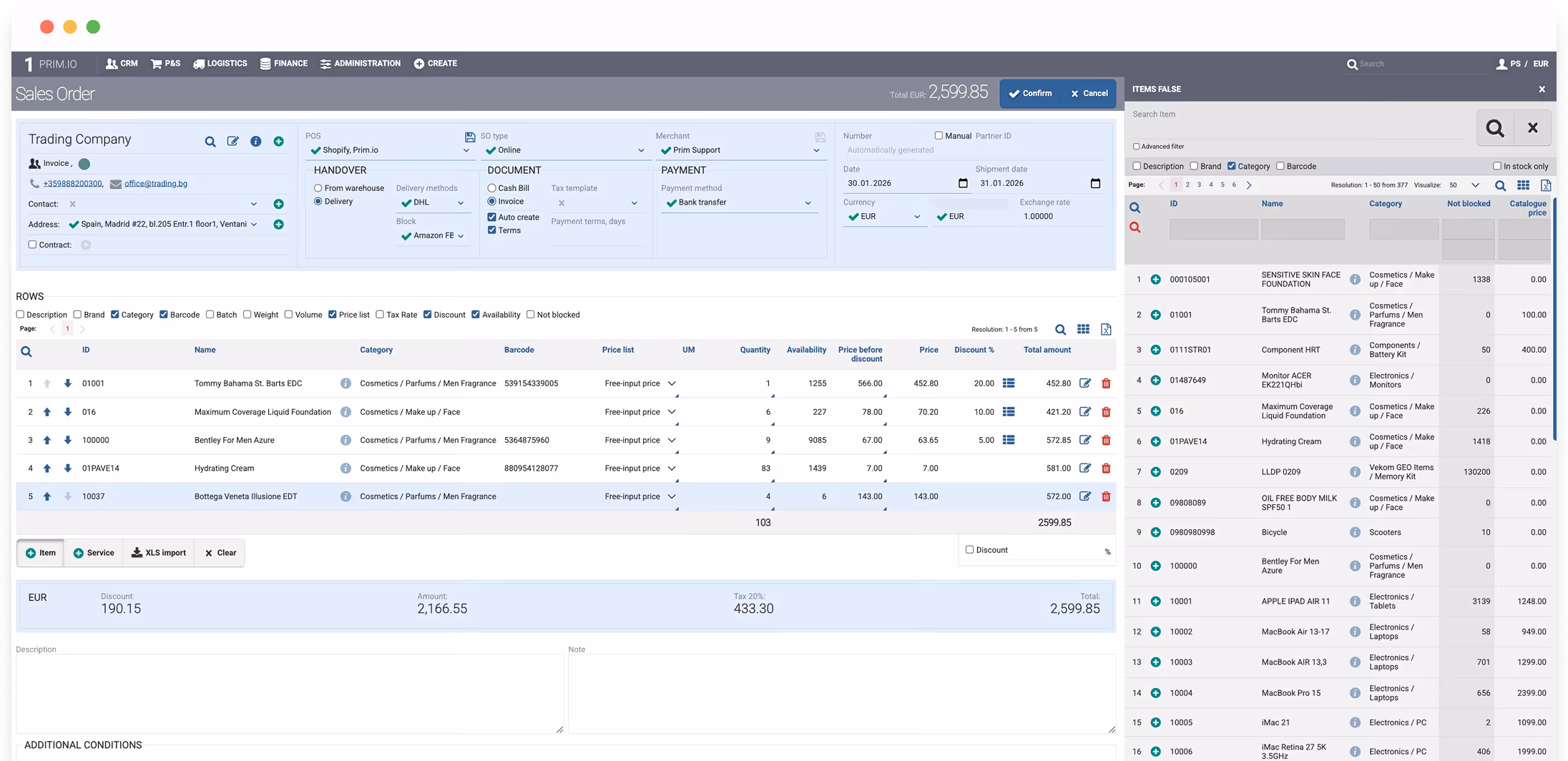The width and height of the screenshot is (1568, 761).
Task: Run item search with large magnifier button
Action: pyautogui.click(x=1495, y=128)
